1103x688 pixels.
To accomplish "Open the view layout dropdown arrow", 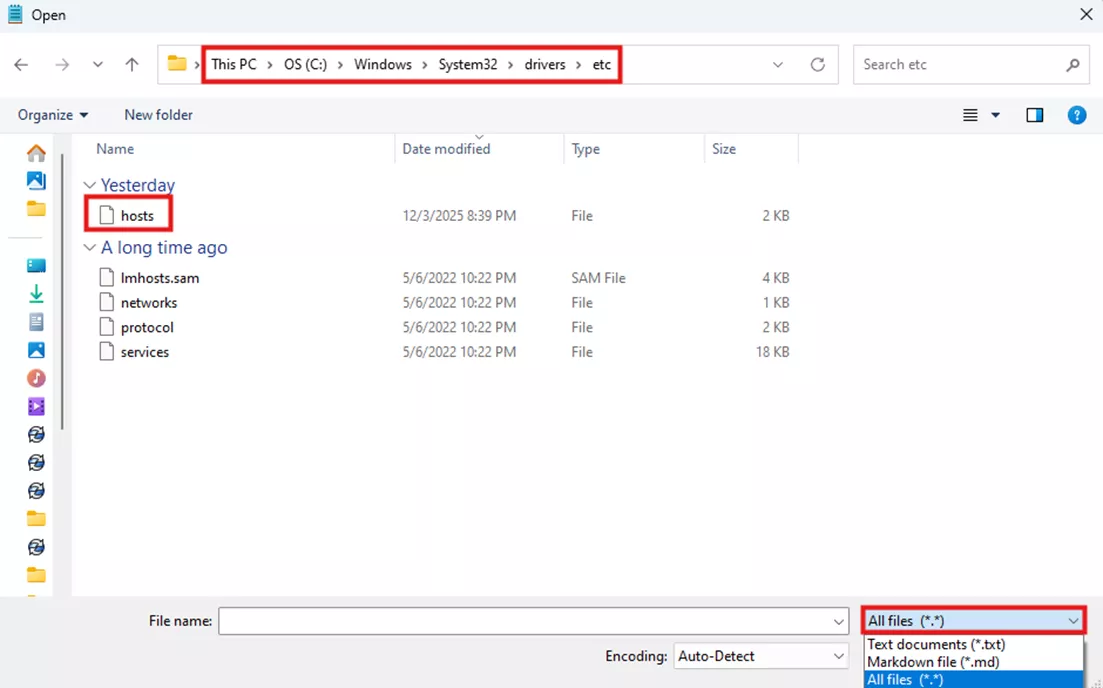I will 995,115.
